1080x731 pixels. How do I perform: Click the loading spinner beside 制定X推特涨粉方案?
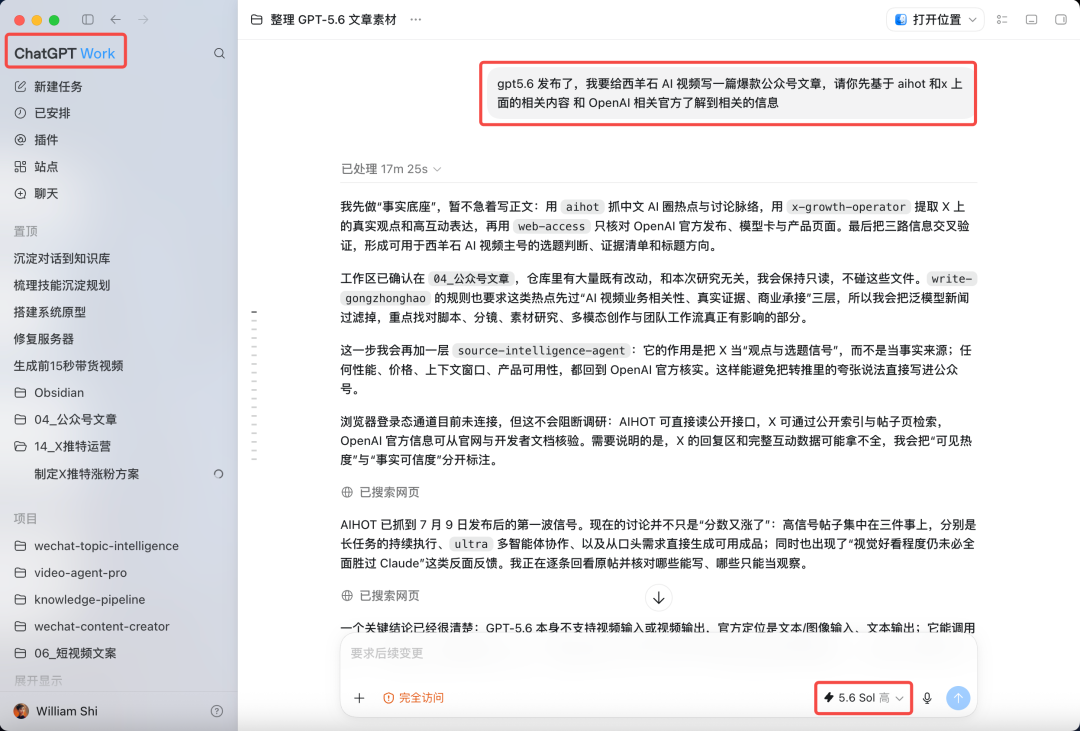[218, 474]
